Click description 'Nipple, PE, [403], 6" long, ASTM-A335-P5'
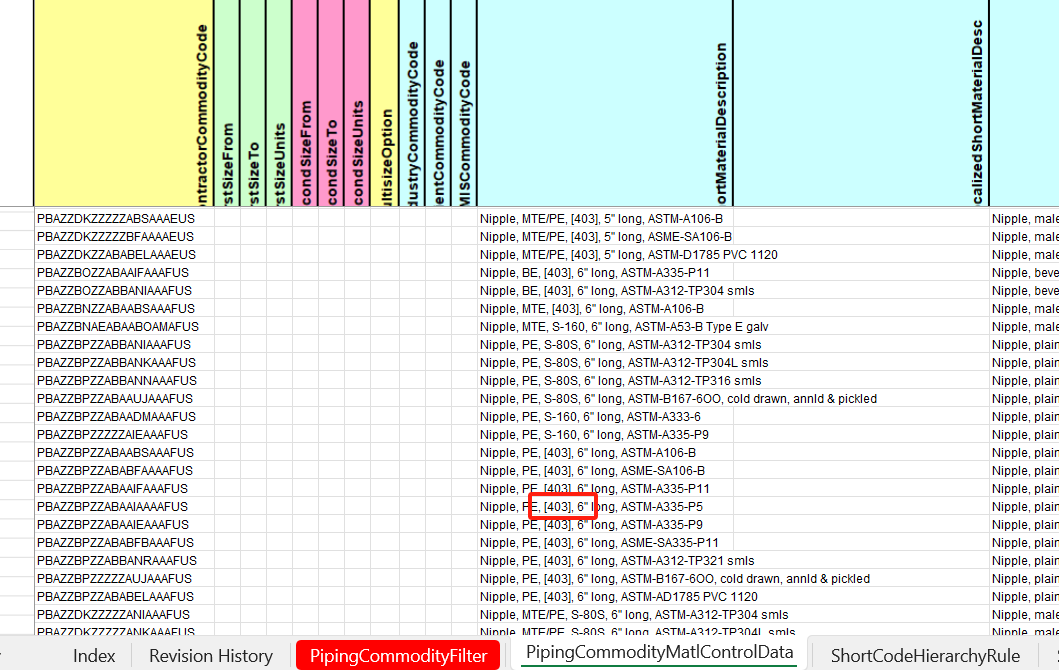Viewport: 1059px width, 670px height. pyautogui.click(x=592, y=507)
